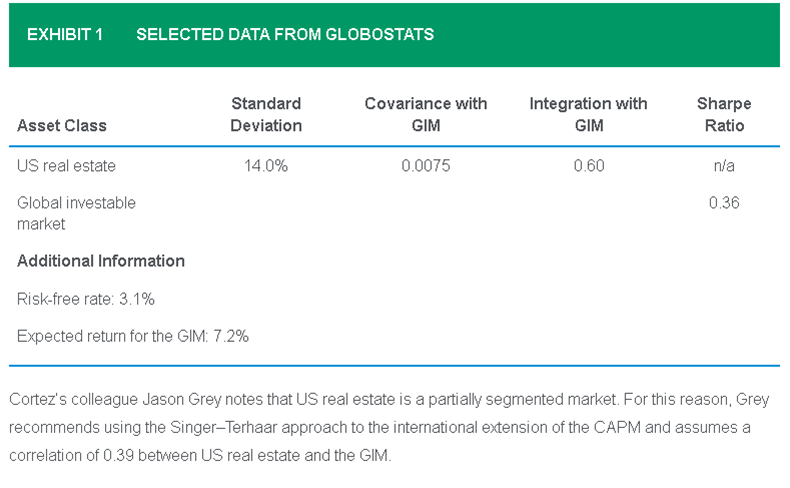Select the 0.36 Sharpe ratio value
This screenshot has width=790, height=488.
click(x=724, y=203)
